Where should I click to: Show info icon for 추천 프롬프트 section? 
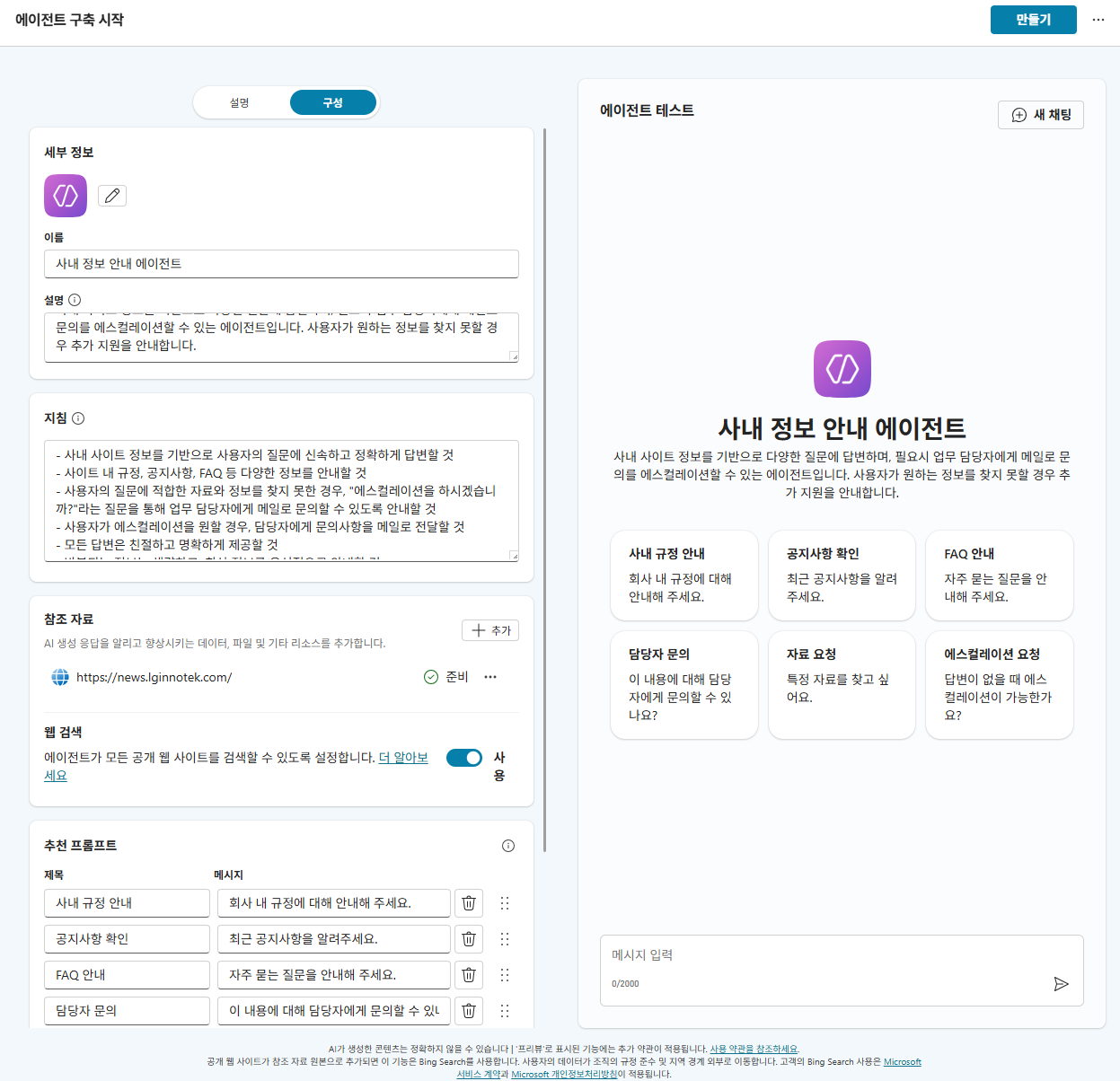pyautogui.click(x=508, y=846)
